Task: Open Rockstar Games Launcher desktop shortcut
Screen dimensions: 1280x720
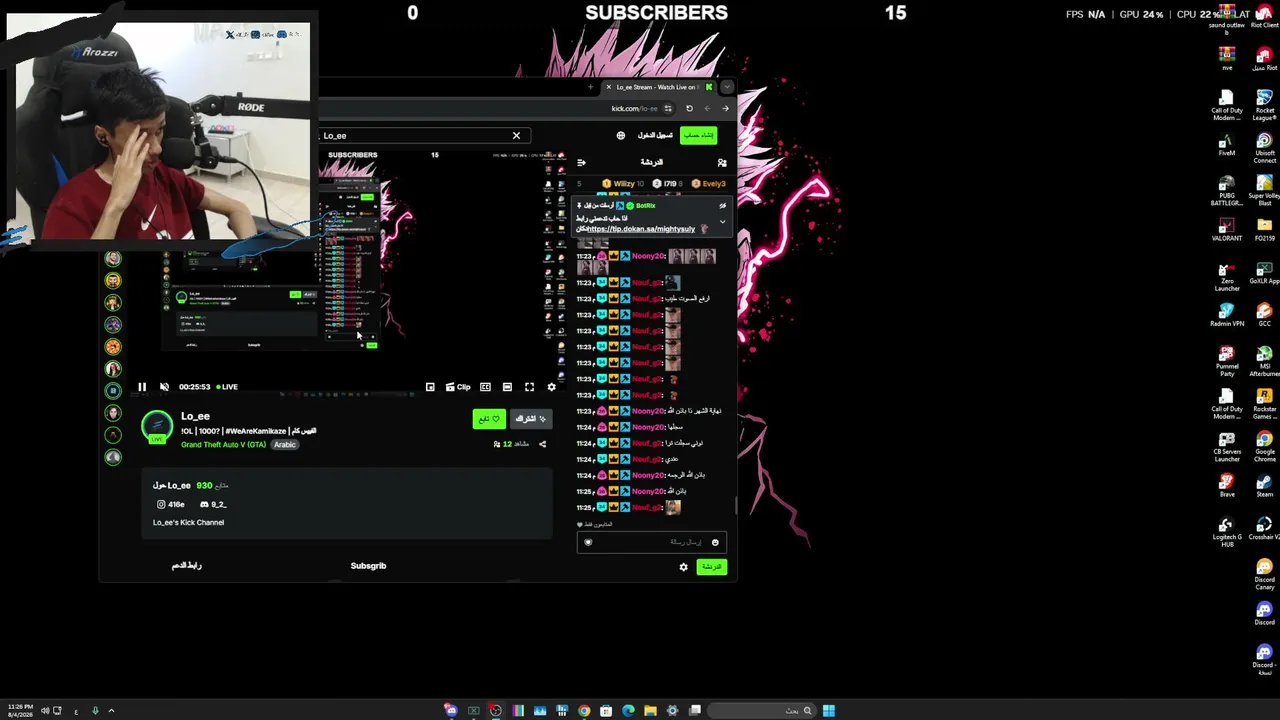Action: pos(1264,403)
